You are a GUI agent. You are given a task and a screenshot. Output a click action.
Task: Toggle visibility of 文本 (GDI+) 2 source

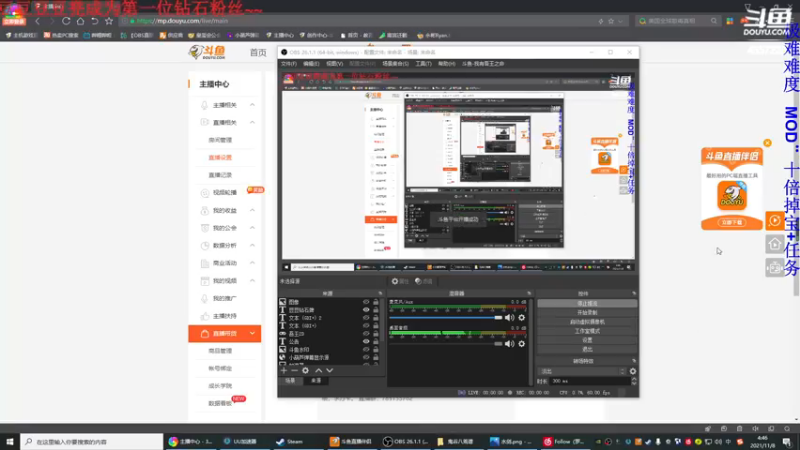tap(366, 318)
